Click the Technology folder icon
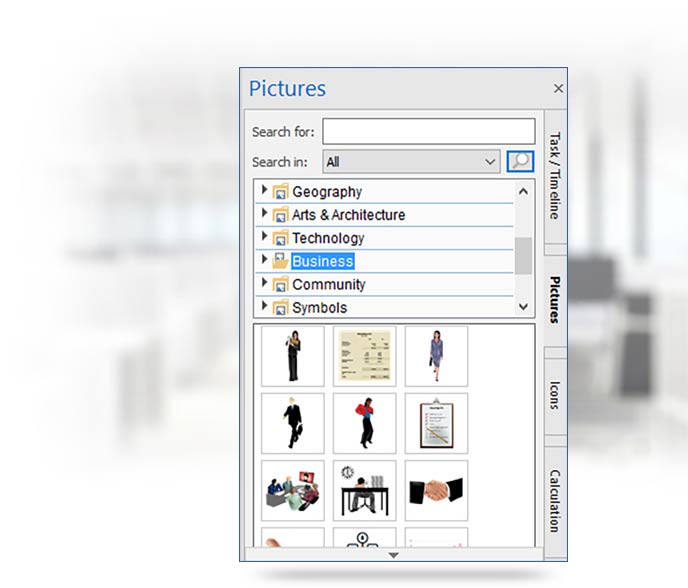The height and width of the screenshot is (588, 688). click(280, 238)
